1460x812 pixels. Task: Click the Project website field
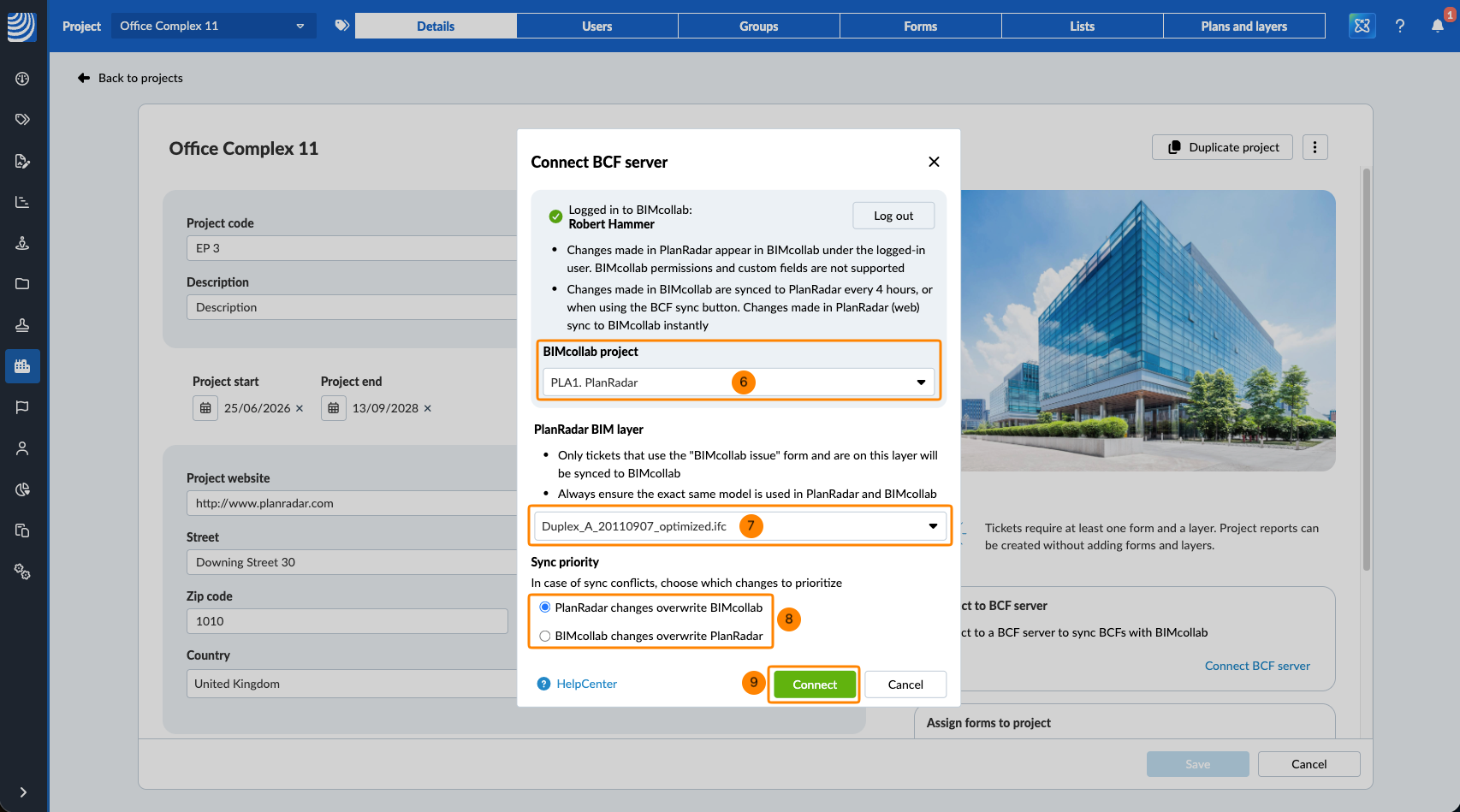click(352, 503)
